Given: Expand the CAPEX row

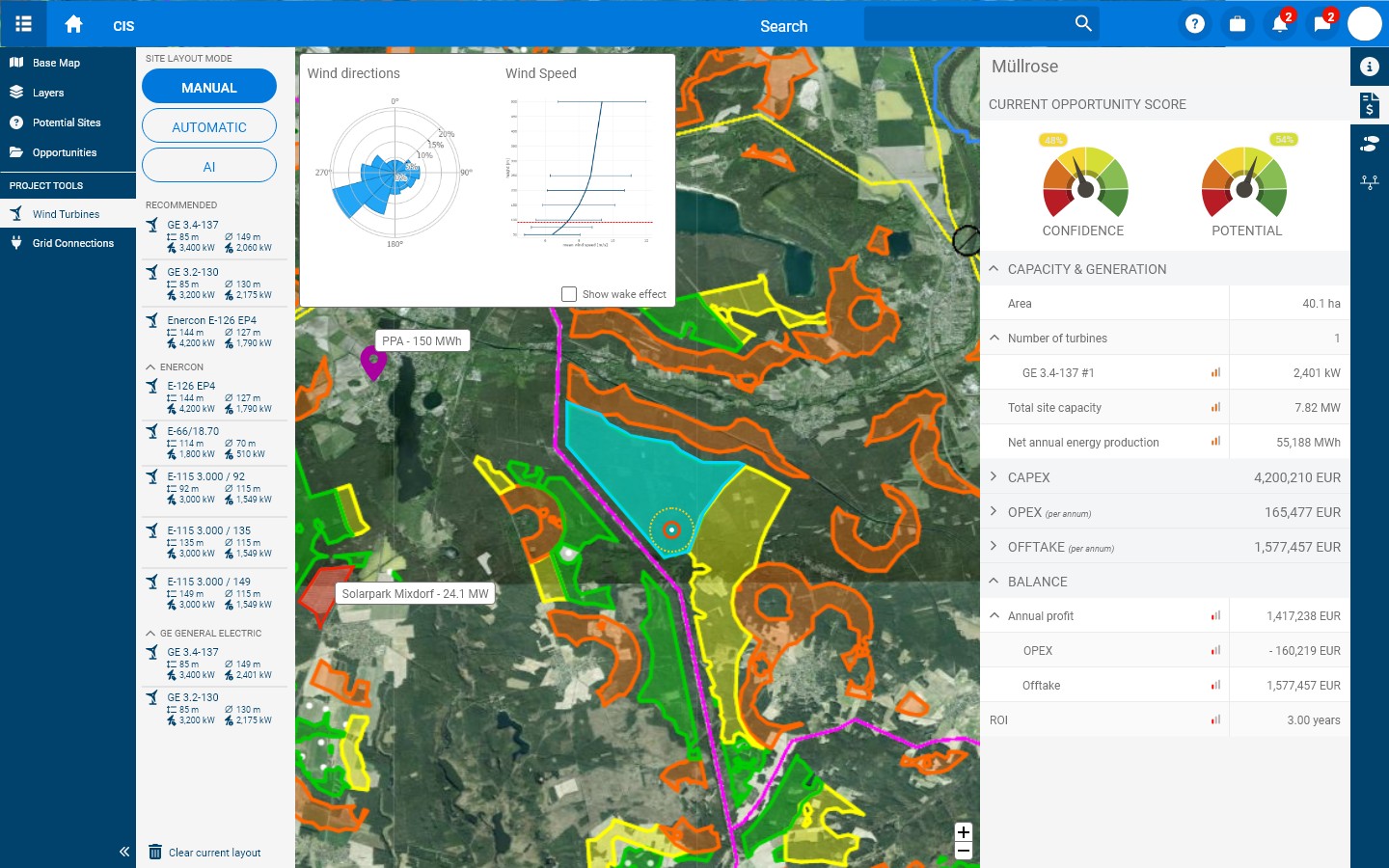Looking at the screenshot, I should pos(994,476).
